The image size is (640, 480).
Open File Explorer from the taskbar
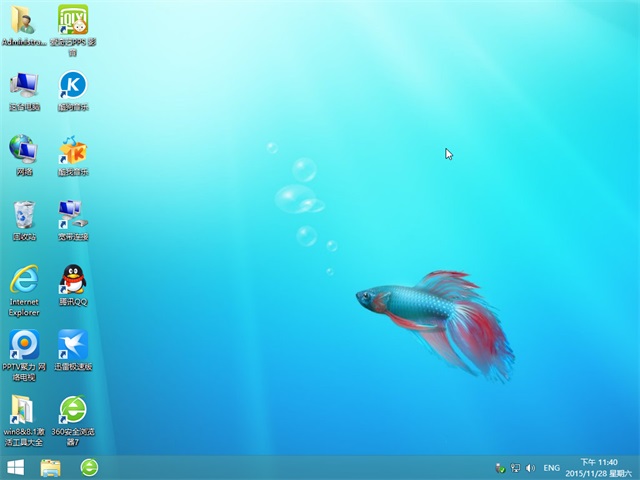point(51,467)
